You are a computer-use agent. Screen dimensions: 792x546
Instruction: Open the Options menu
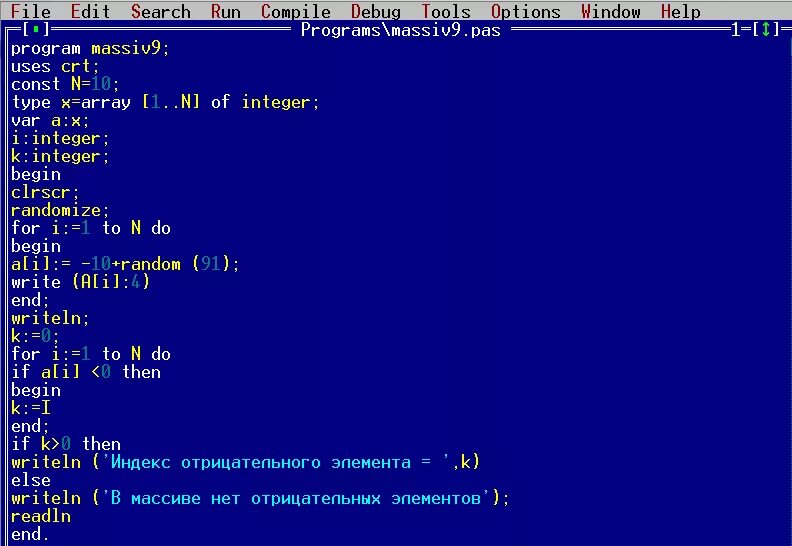(x=525, y=11)
